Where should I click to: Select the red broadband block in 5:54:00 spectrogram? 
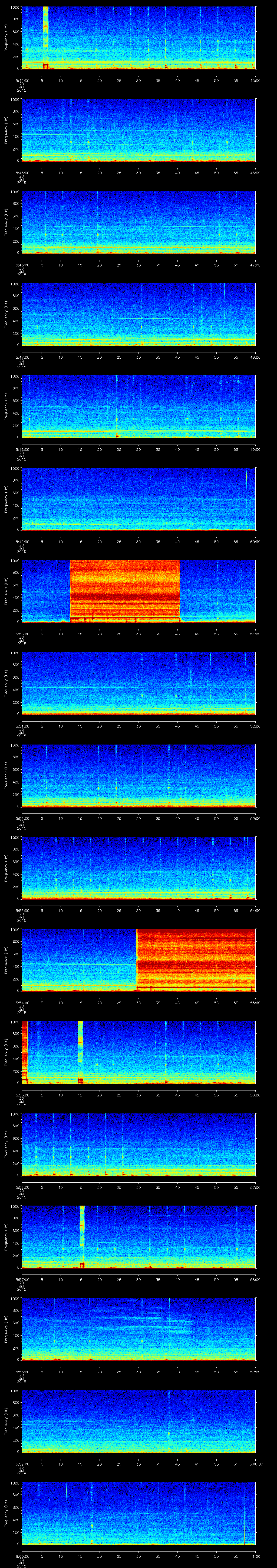point(196,960)
